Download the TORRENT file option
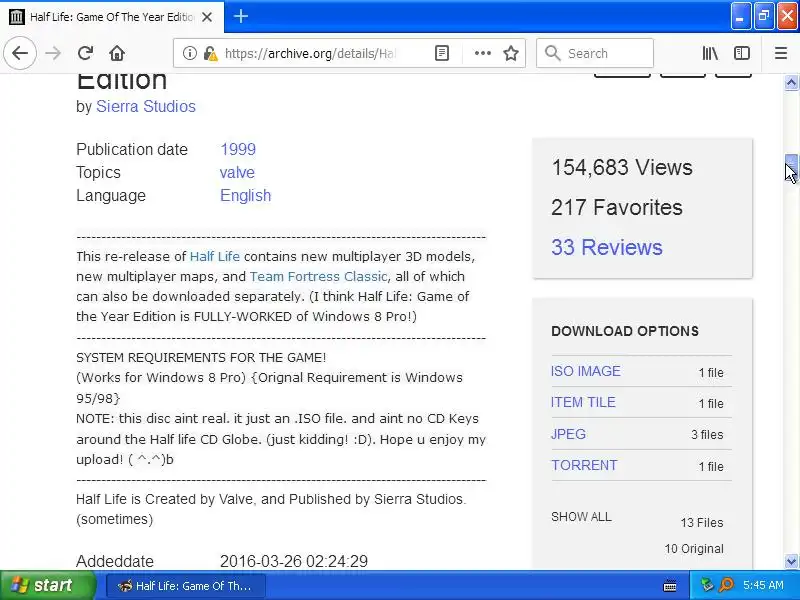The image size is (800, 600). pos(584,465)
